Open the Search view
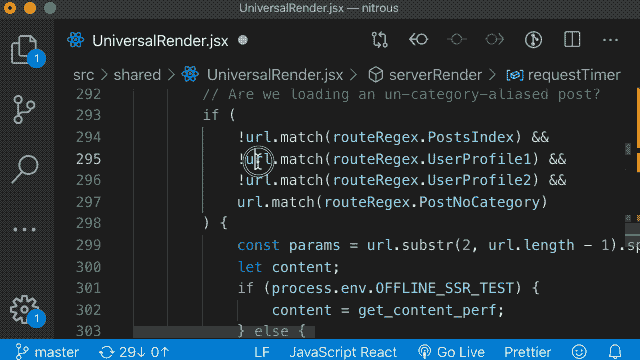640x360 pixels. point(25,169)
